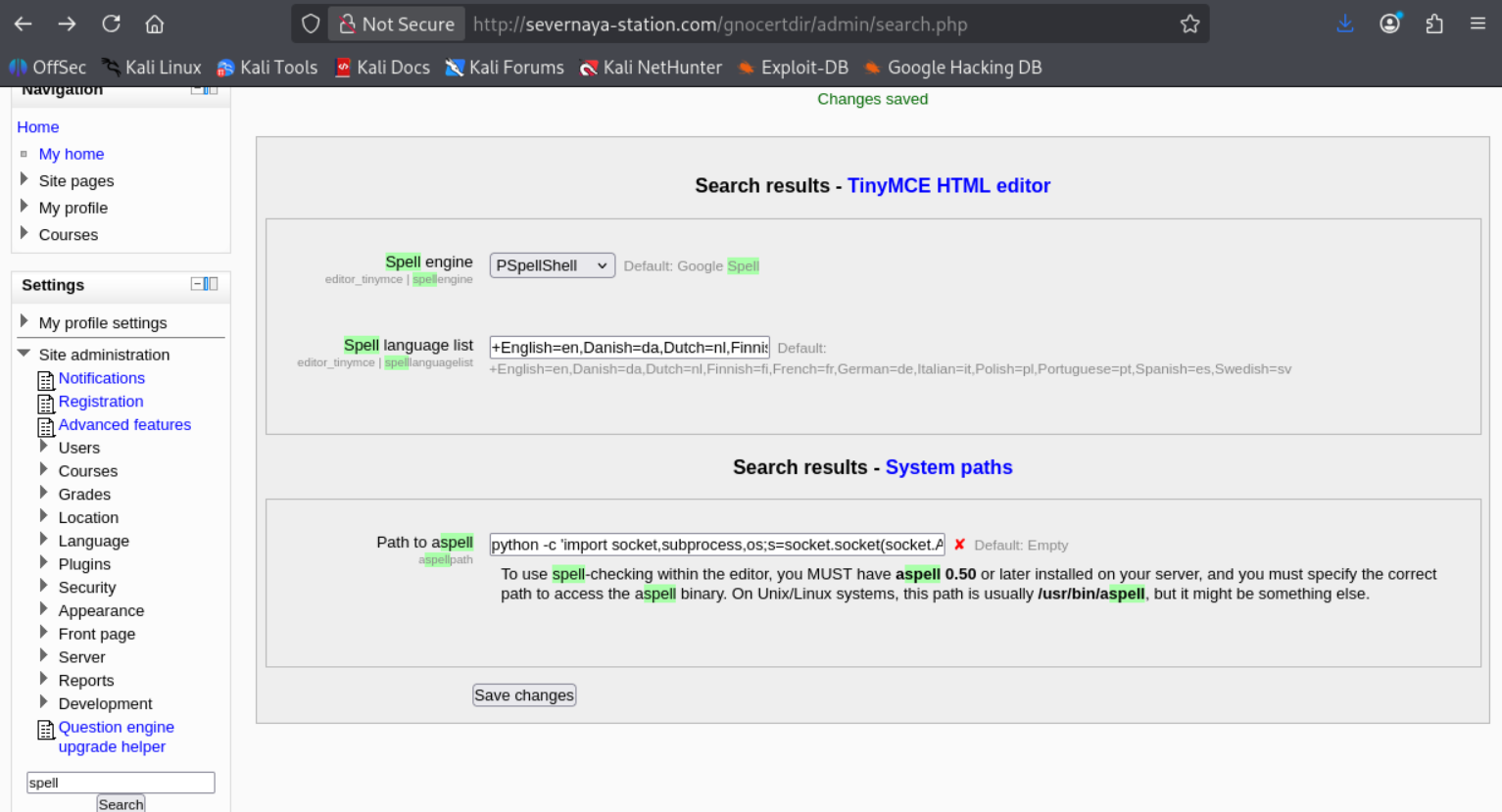Screen dimensions: 1502x812
Task: Open the TinyMCE HTML editor link
Action: [x=948, y=185]
